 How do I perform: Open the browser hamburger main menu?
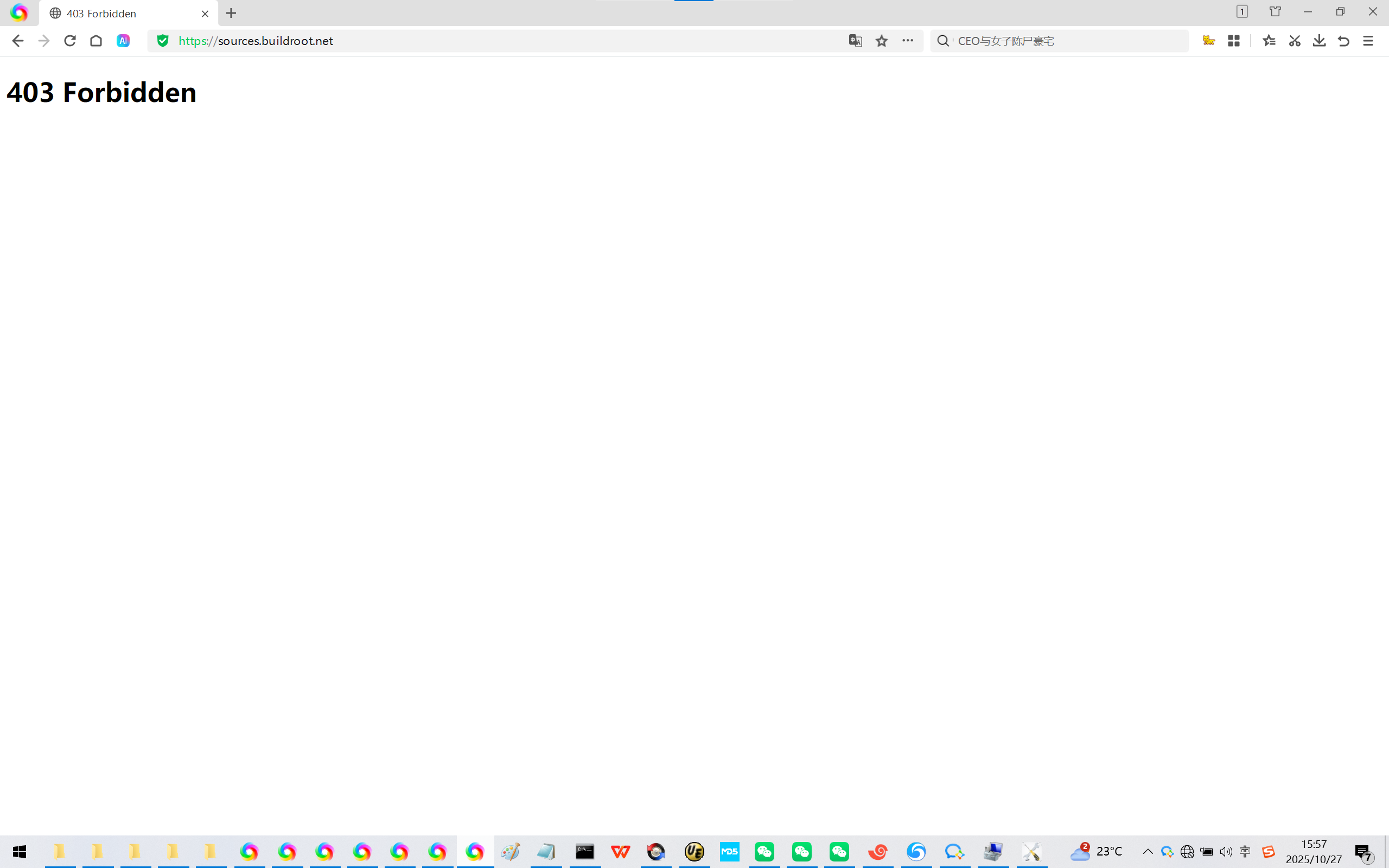(x=1368, y=41)
